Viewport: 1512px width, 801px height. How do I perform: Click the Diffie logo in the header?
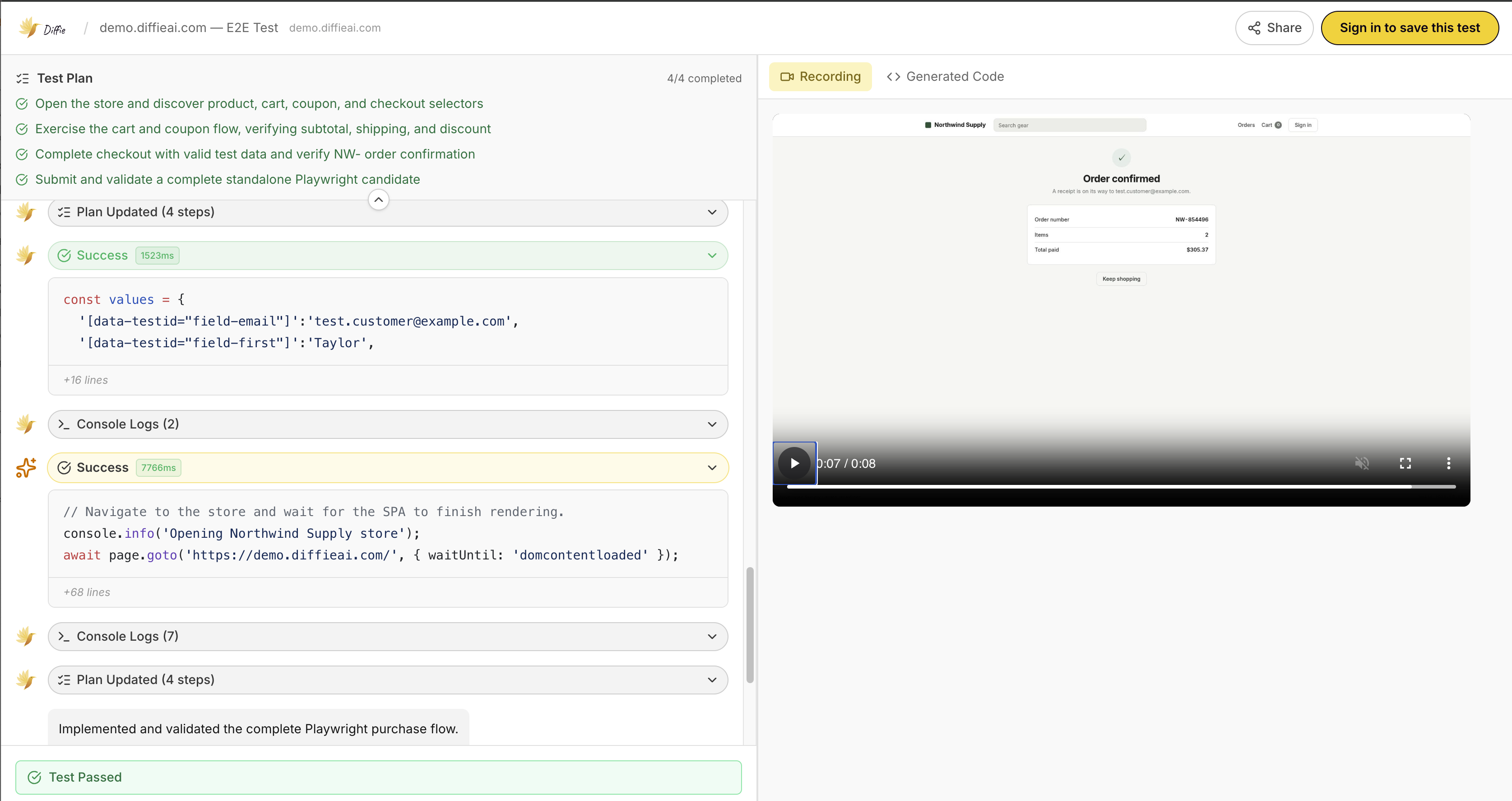[x=42, y=28]
